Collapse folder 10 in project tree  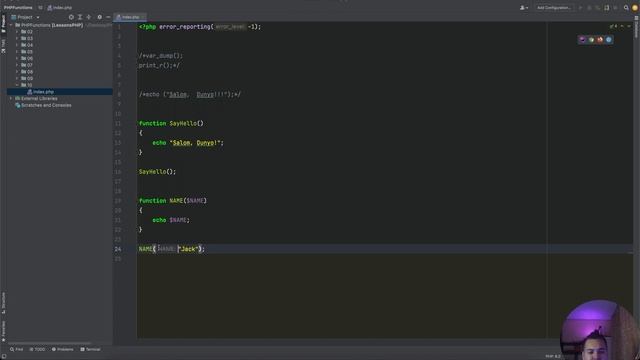tap(17, 85)
